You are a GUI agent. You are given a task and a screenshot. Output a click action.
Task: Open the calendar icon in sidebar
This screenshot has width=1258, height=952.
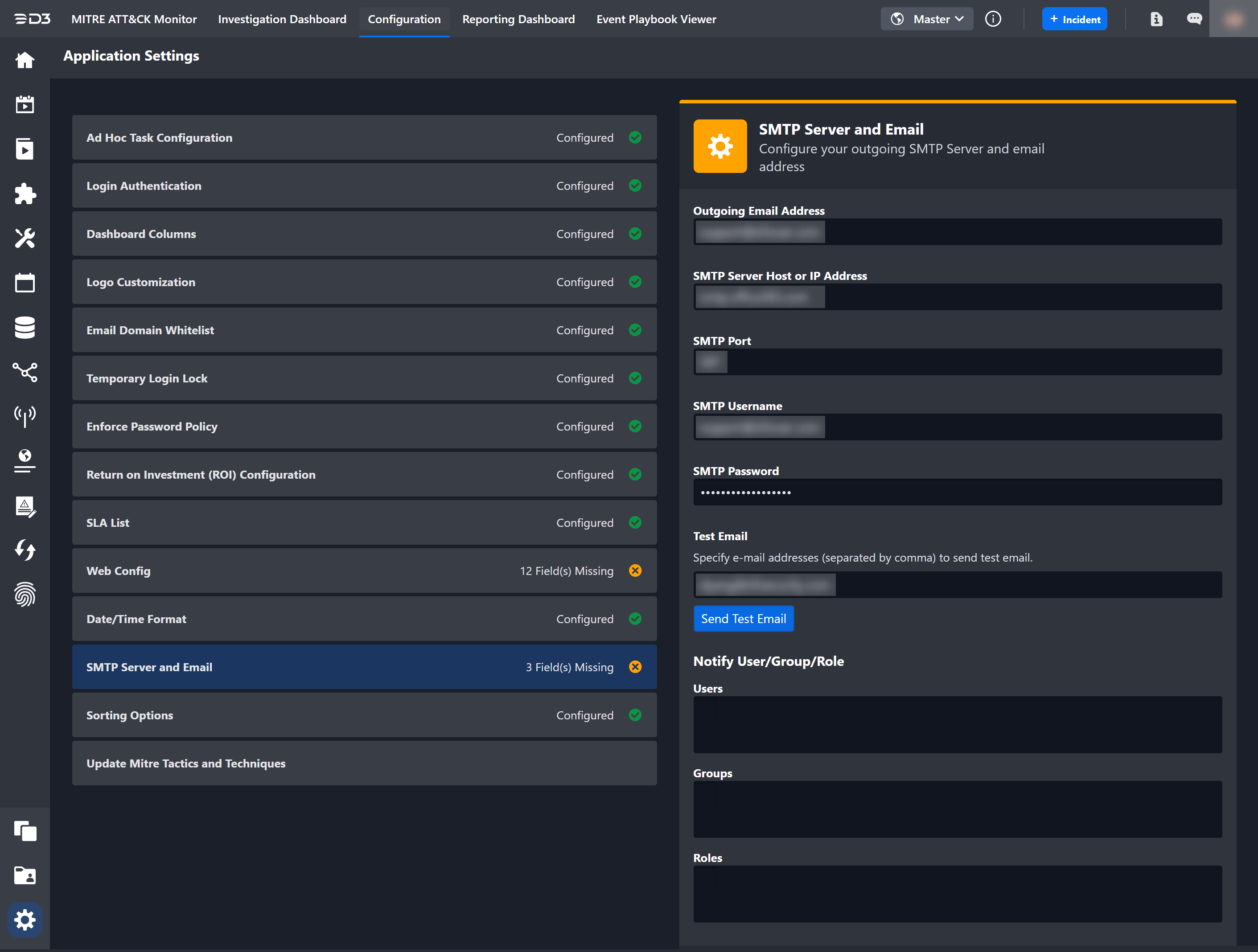pos(25,283)
